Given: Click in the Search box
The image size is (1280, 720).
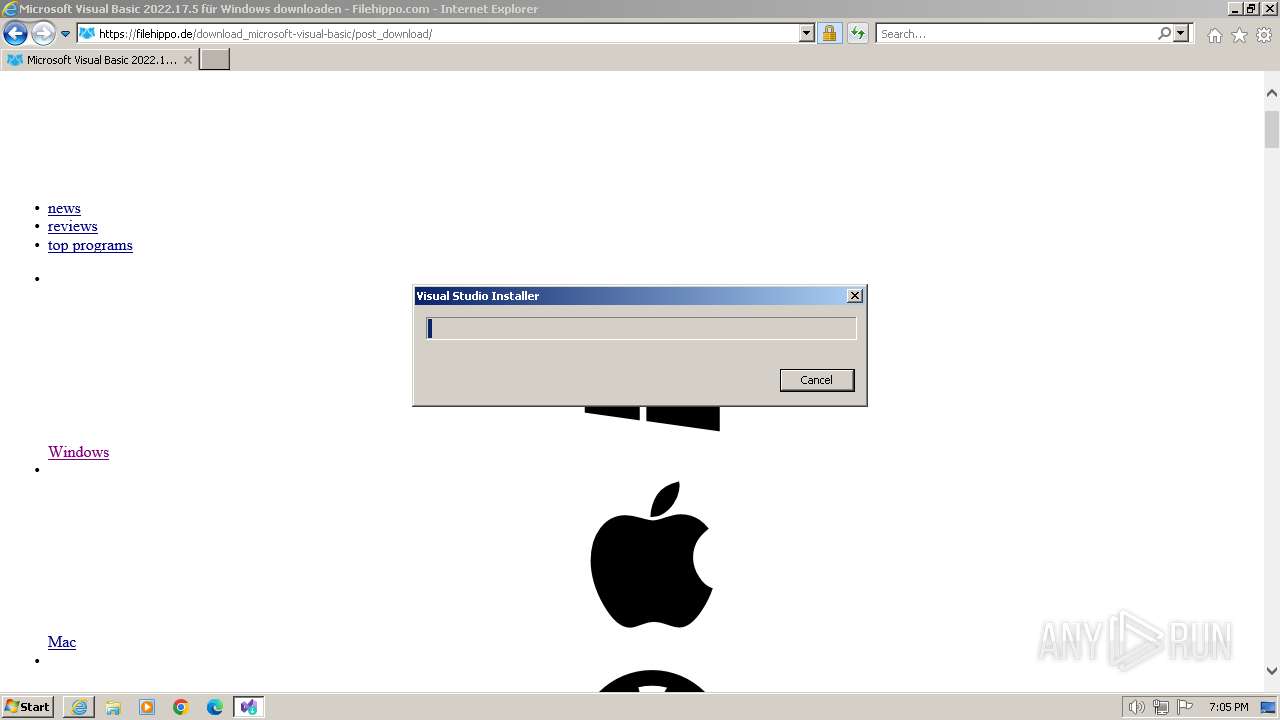Looking at the screenshot, I should 1015,34.
